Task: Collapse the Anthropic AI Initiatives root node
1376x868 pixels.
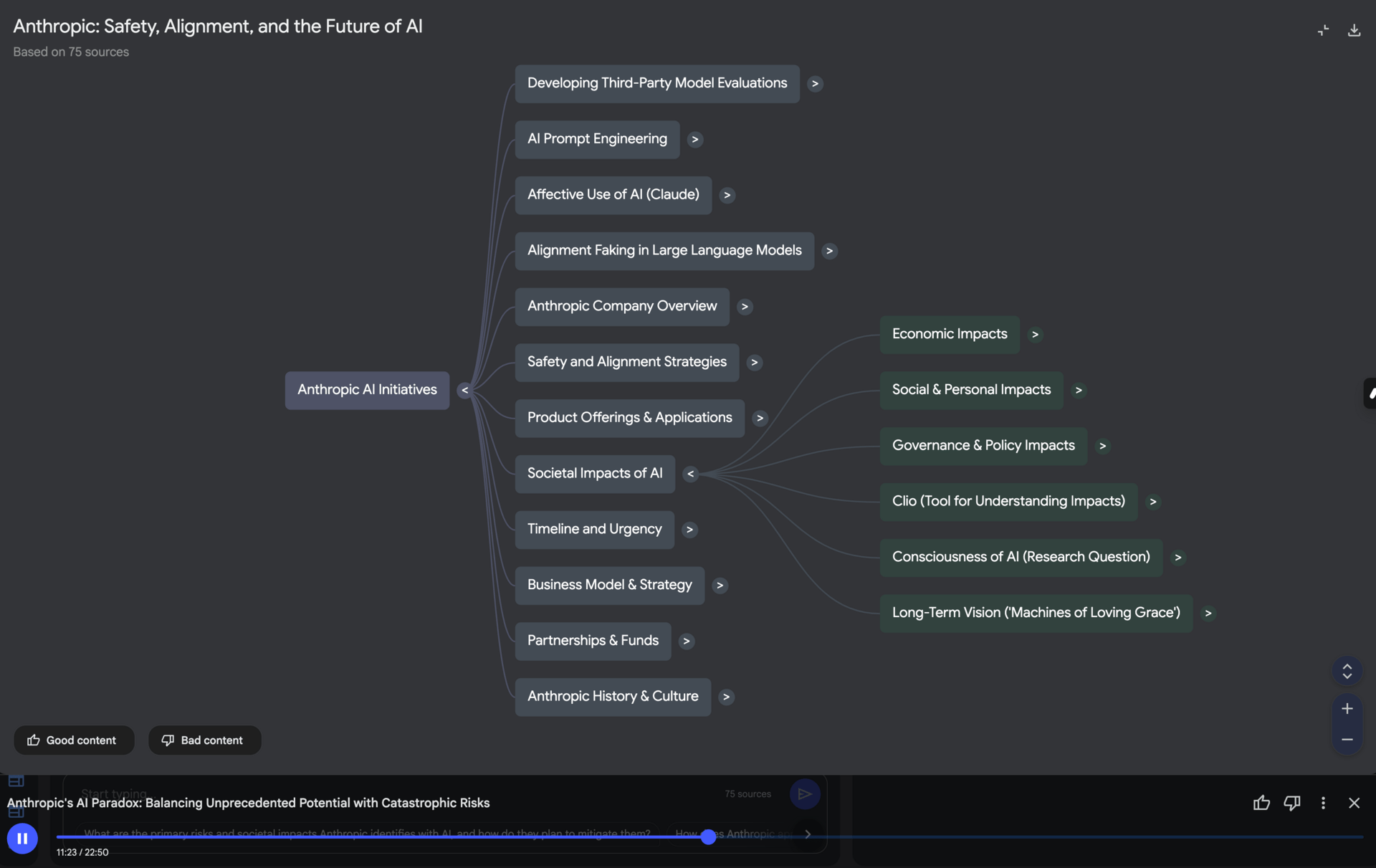Action: click(464, 391)
